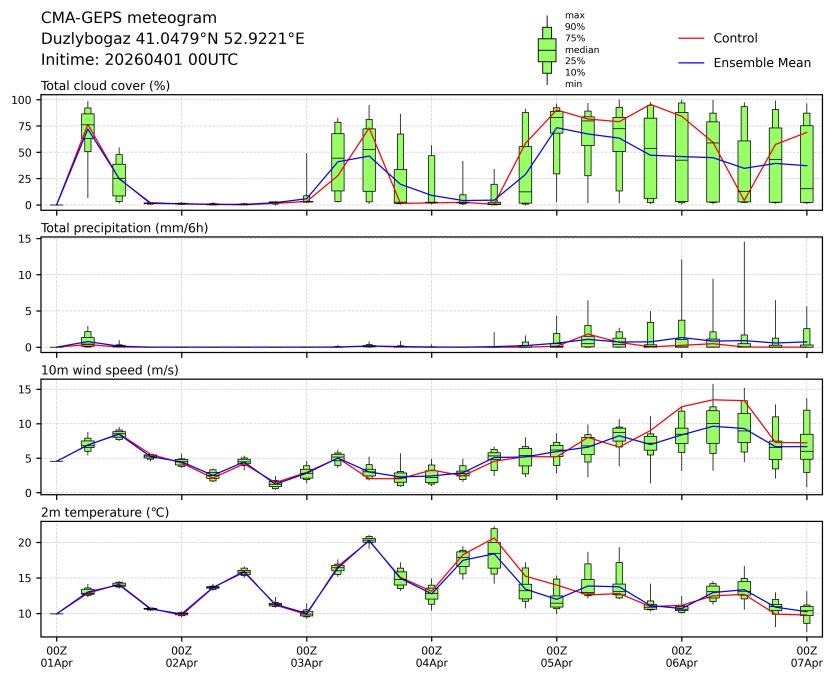Click the '90%' label in boxplot legend
The image size is (834, 680).
coord(575,27)
